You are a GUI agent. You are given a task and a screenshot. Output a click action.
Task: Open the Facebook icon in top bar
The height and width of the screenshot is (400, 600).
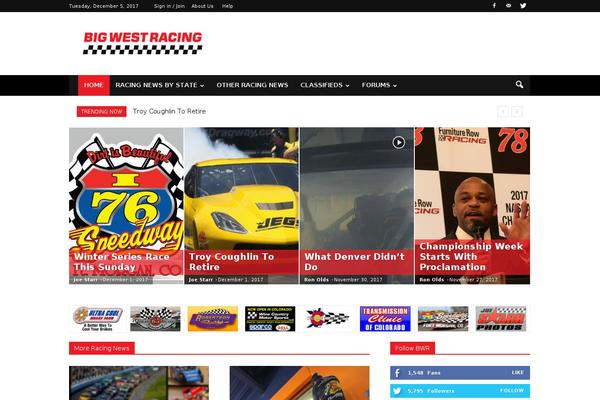pos(494,6)
